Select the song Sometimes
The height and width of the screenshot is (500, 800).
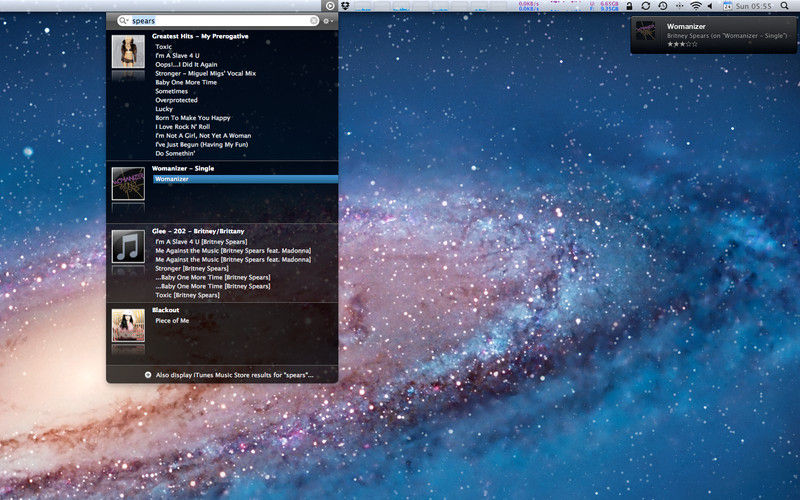click(x=171, y=91)
